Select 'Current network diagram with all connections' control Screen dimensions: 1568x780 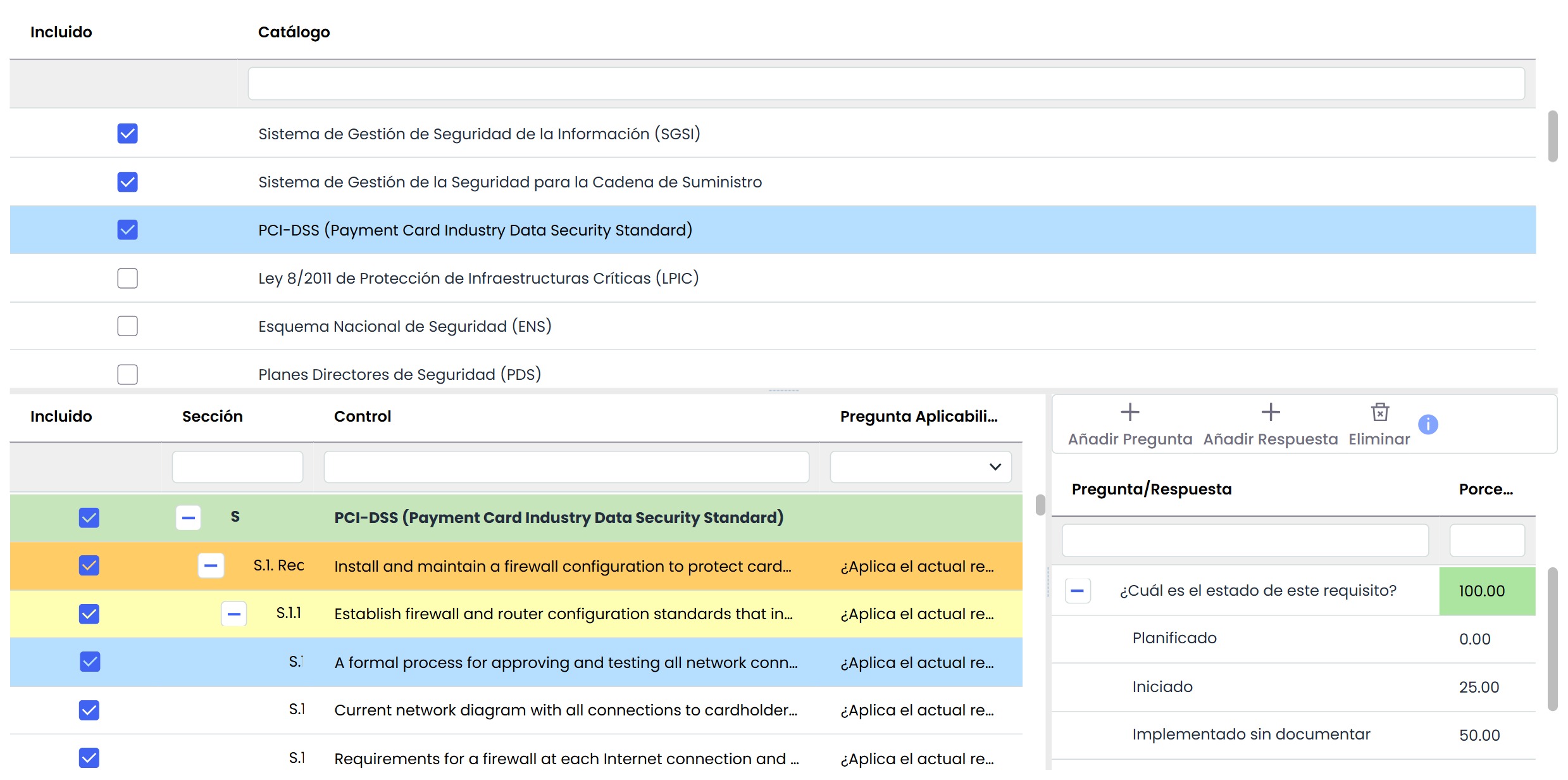(x=566, y=710)
